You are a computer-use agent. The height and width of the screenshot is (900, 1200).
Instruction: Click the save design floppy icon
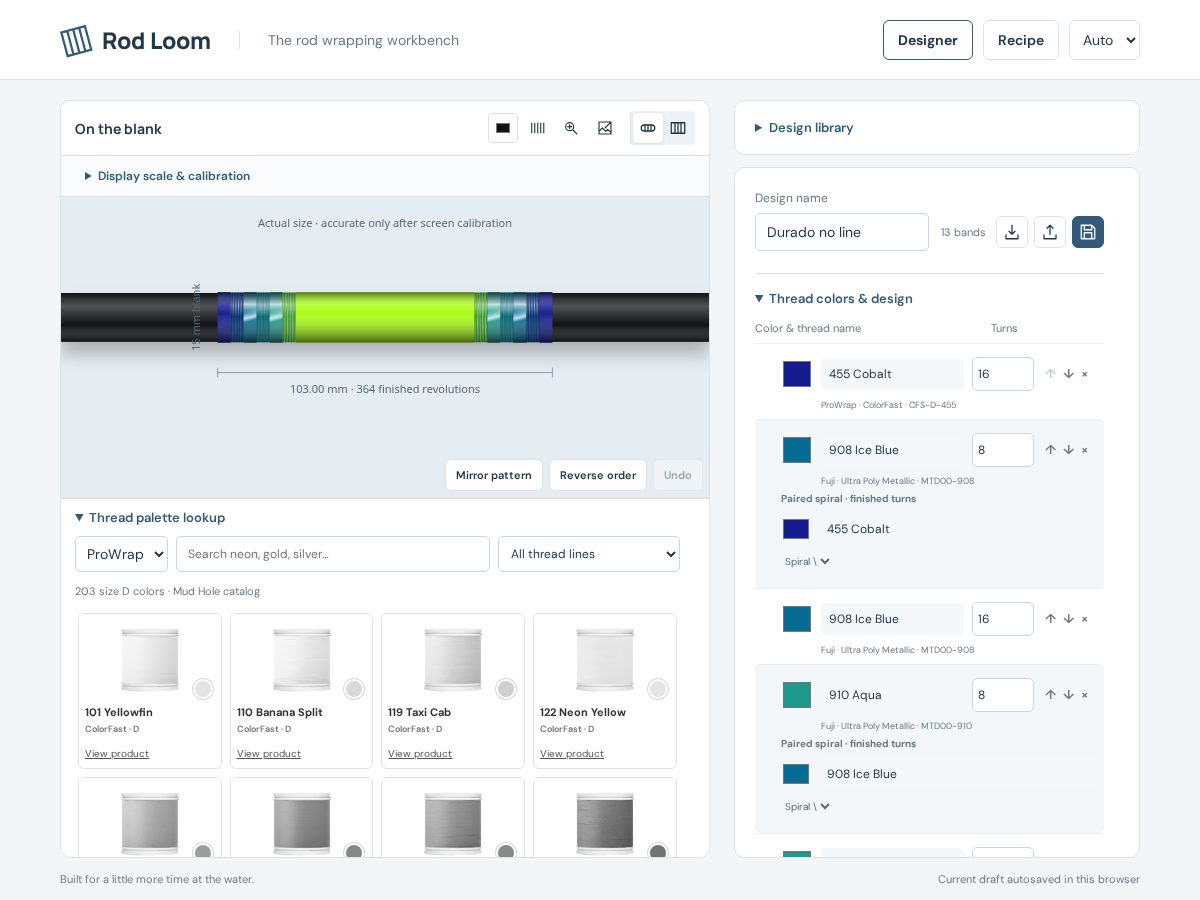click(x=1088, y=232)
